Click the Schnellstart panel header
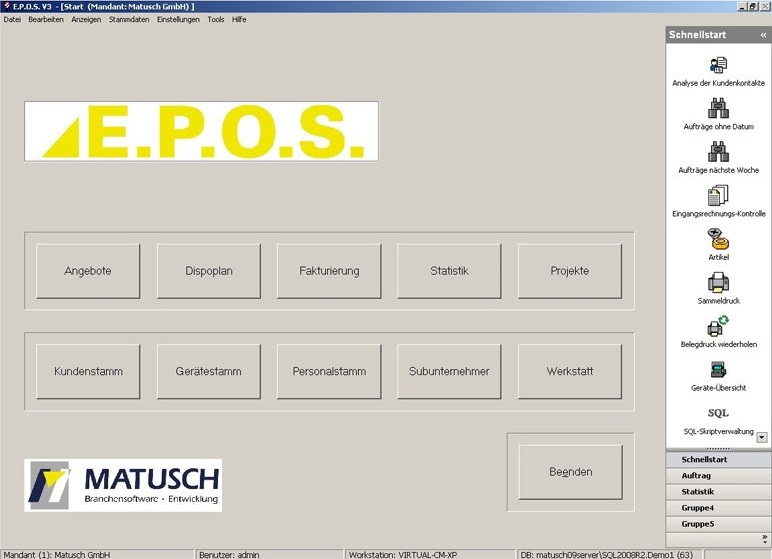Viewport: 772px width, 559px height. (x=718, y=35)
